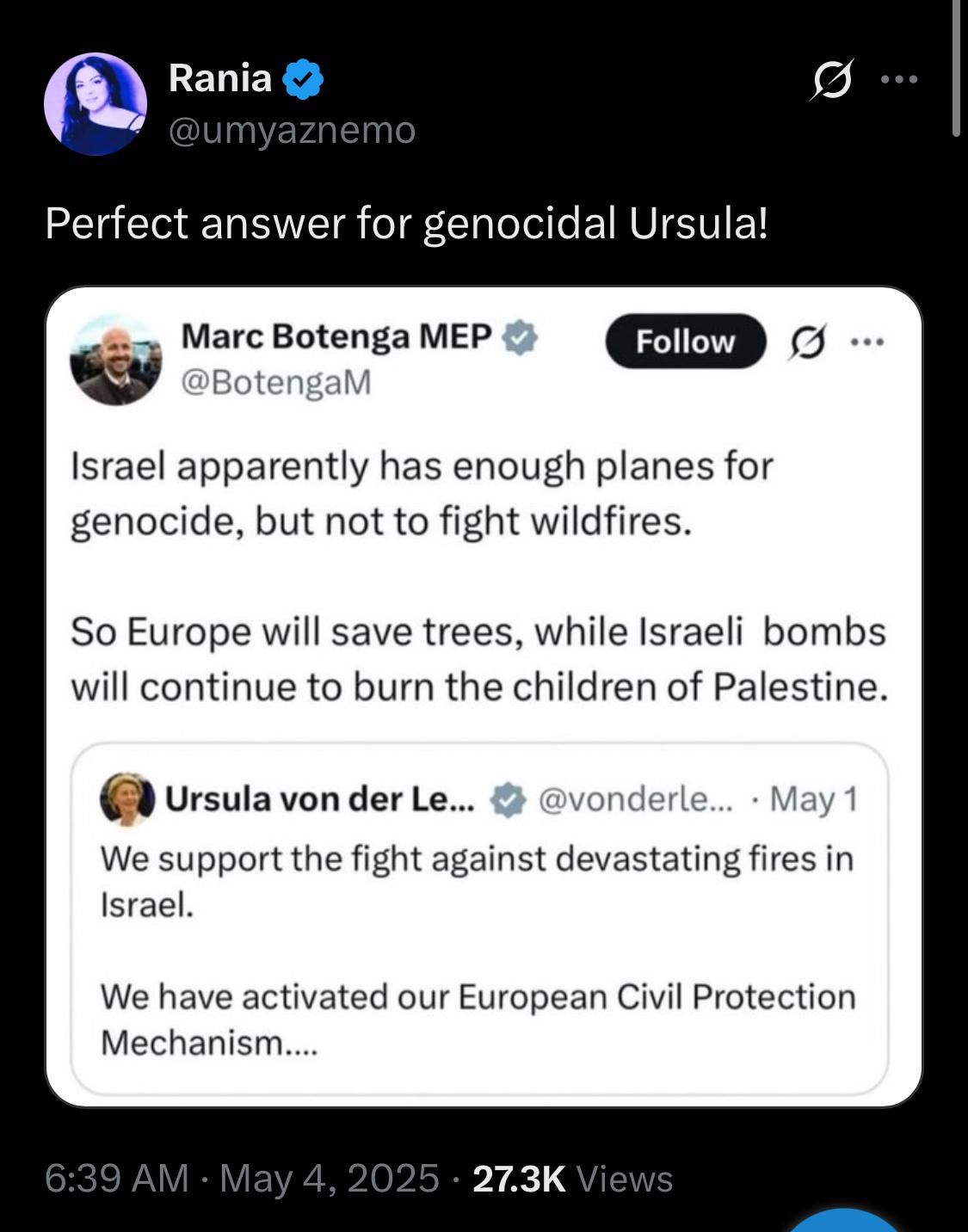Image resolution: width=968 pixels, height=1232 pixels.
Task: Open the @BotengaM handle
Action: 275,382
